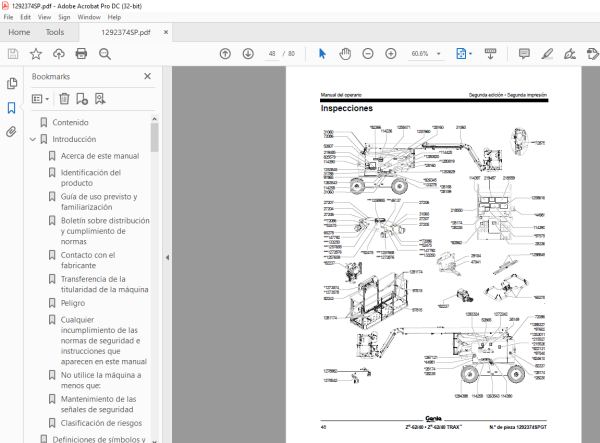Click the bookmarks panel scrollbar thumb
This screenshot has width=600, height=443.
point(155,137)
